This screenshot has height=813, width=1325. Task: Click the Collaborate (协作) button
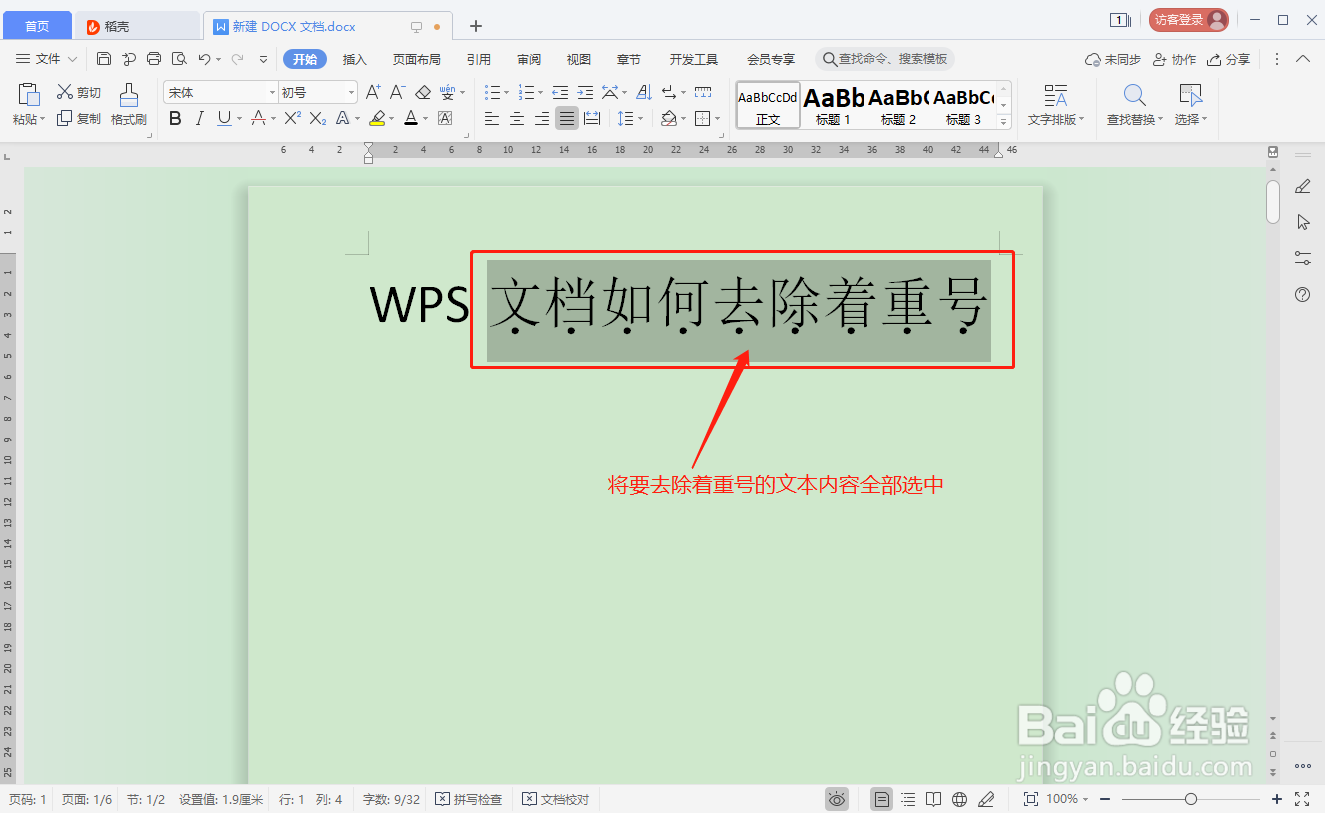(1175, 59)
